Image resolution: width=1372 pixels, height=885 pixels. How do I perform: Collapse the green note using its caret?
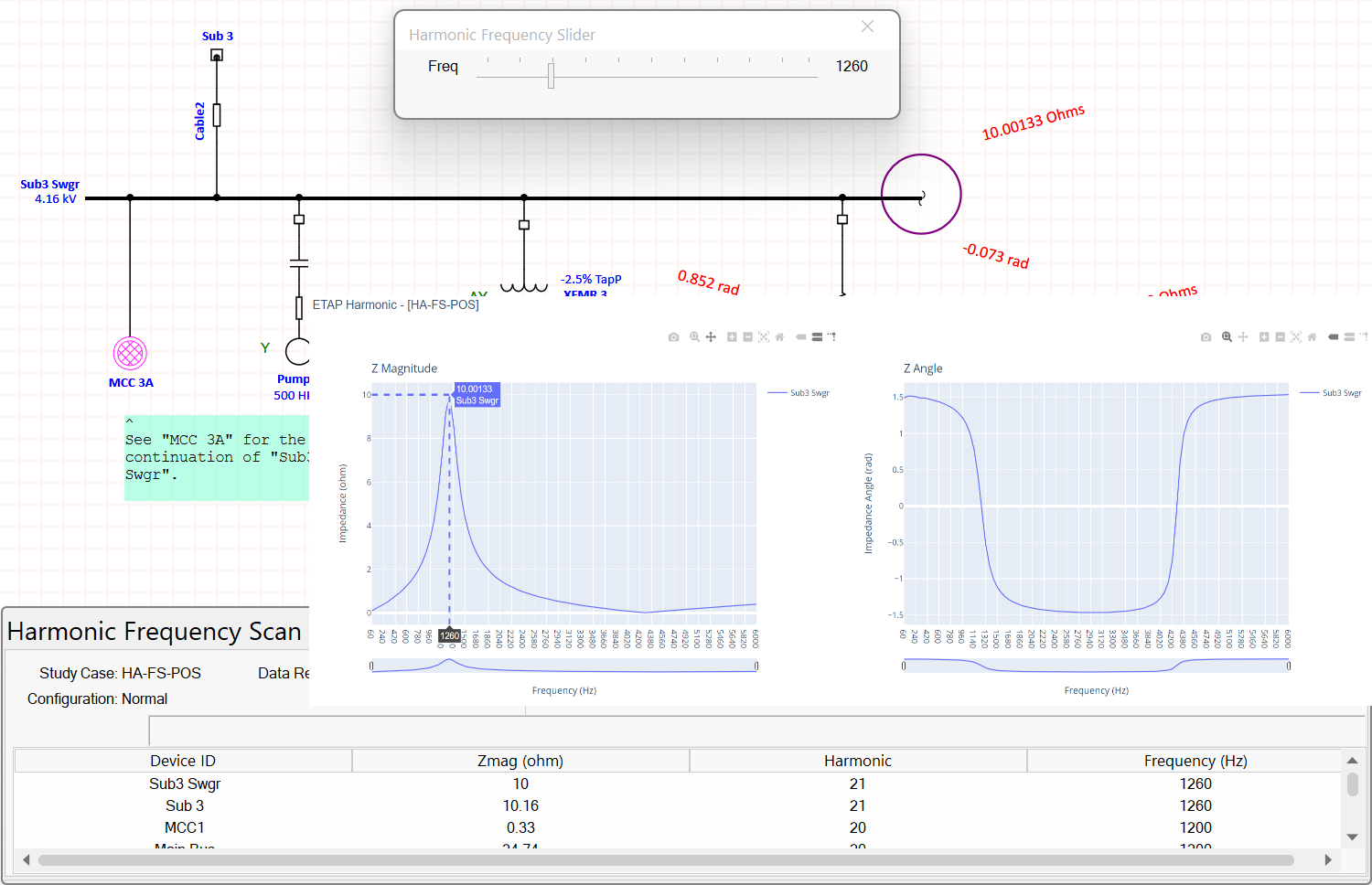click(x=130, y=421)
